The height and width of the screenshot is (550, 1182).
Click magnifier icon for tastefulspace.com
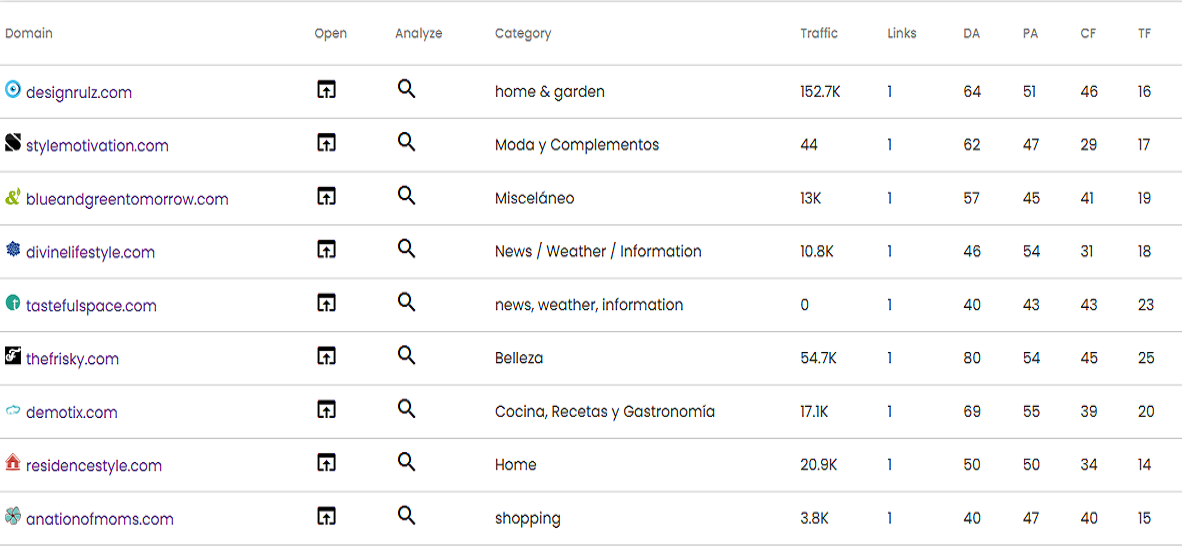coord(406,302)
